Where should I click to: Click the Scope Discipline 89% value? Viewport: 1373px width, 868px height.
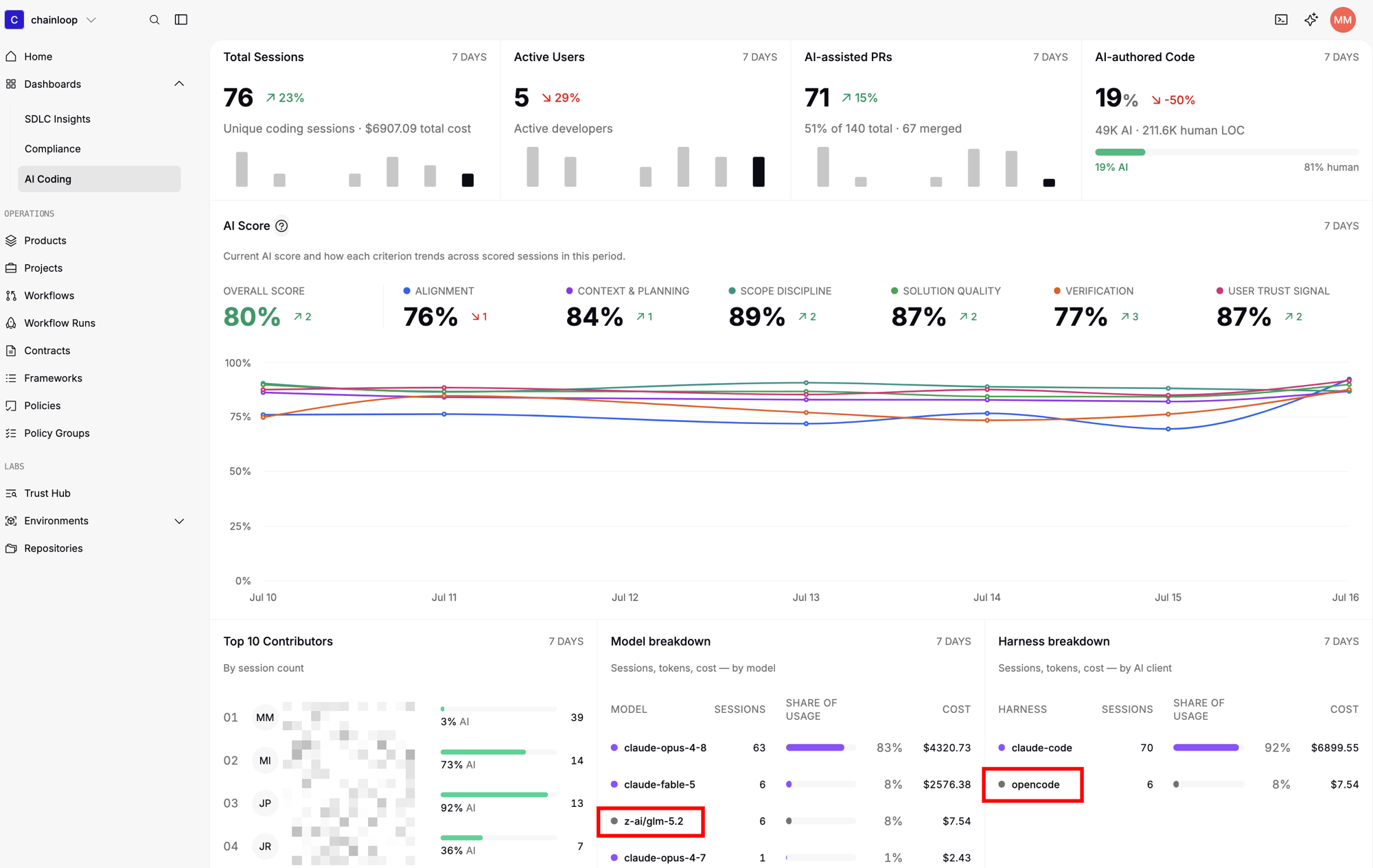point(757,316)
